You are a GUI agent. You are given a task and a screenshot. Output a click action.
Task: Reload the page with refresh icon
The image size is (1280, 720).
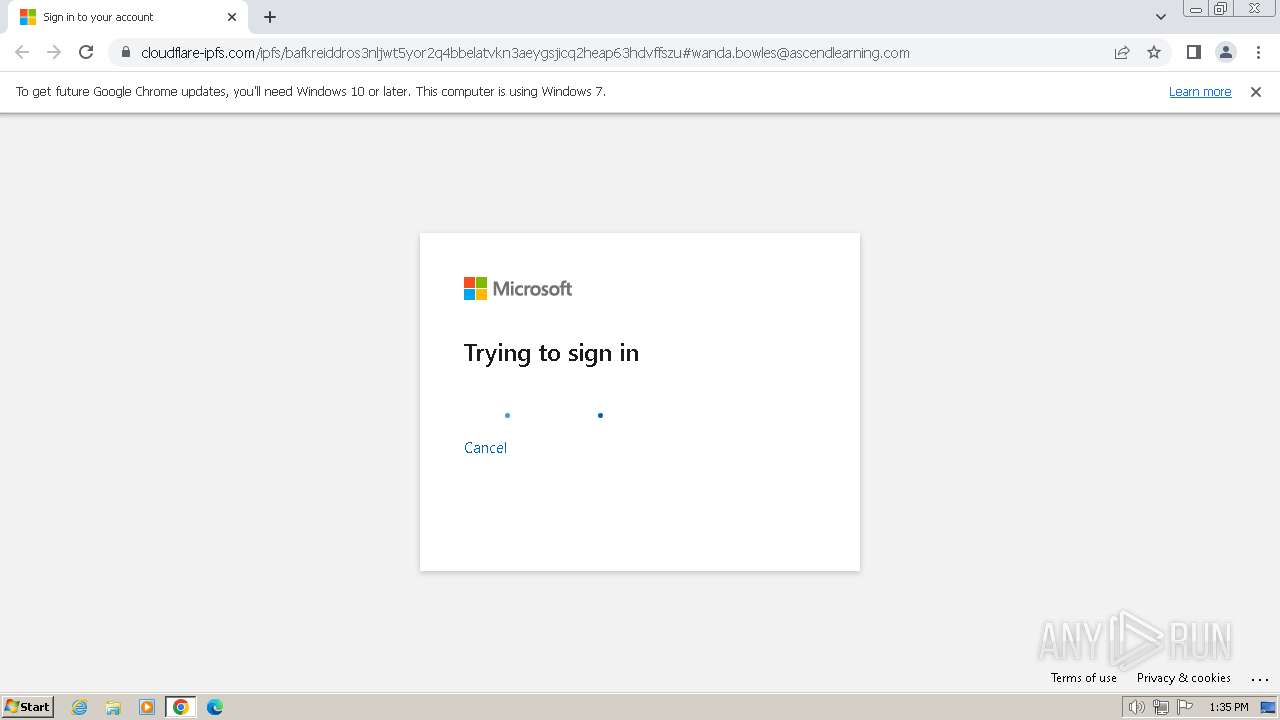point(86,52)
